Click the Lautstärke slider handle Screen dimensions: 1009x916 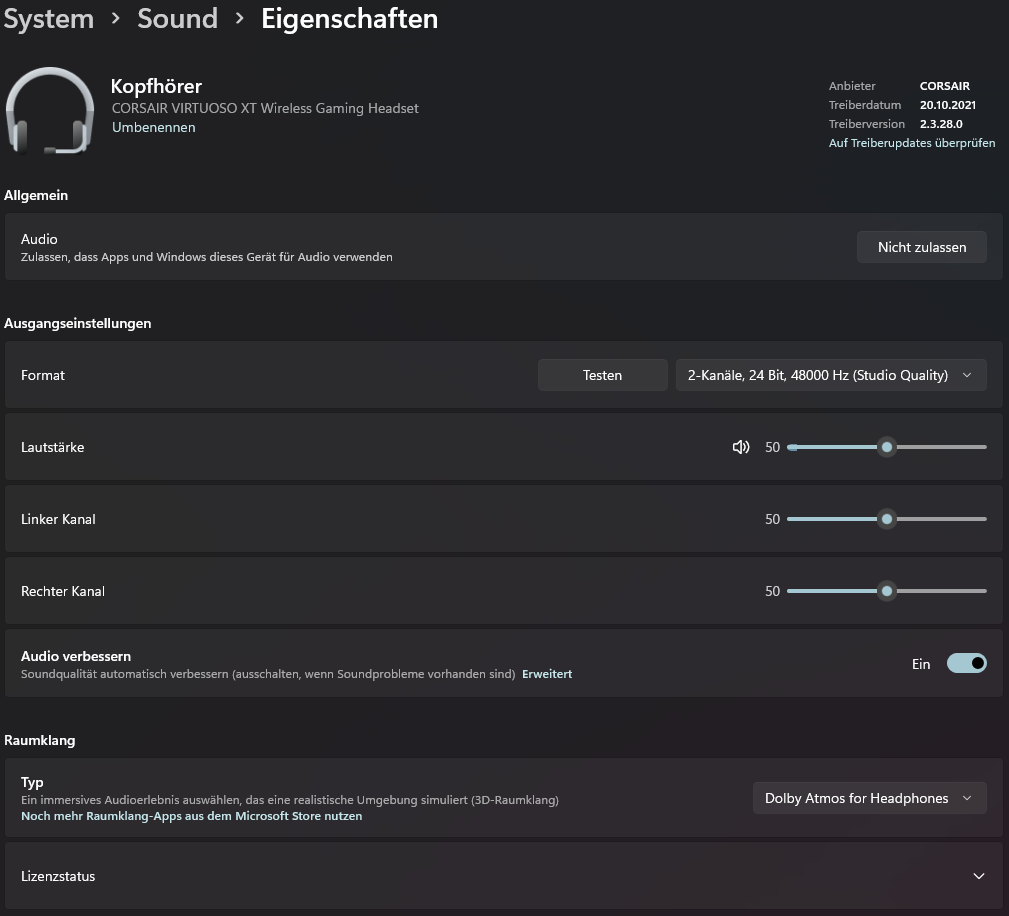click(886, 447)
